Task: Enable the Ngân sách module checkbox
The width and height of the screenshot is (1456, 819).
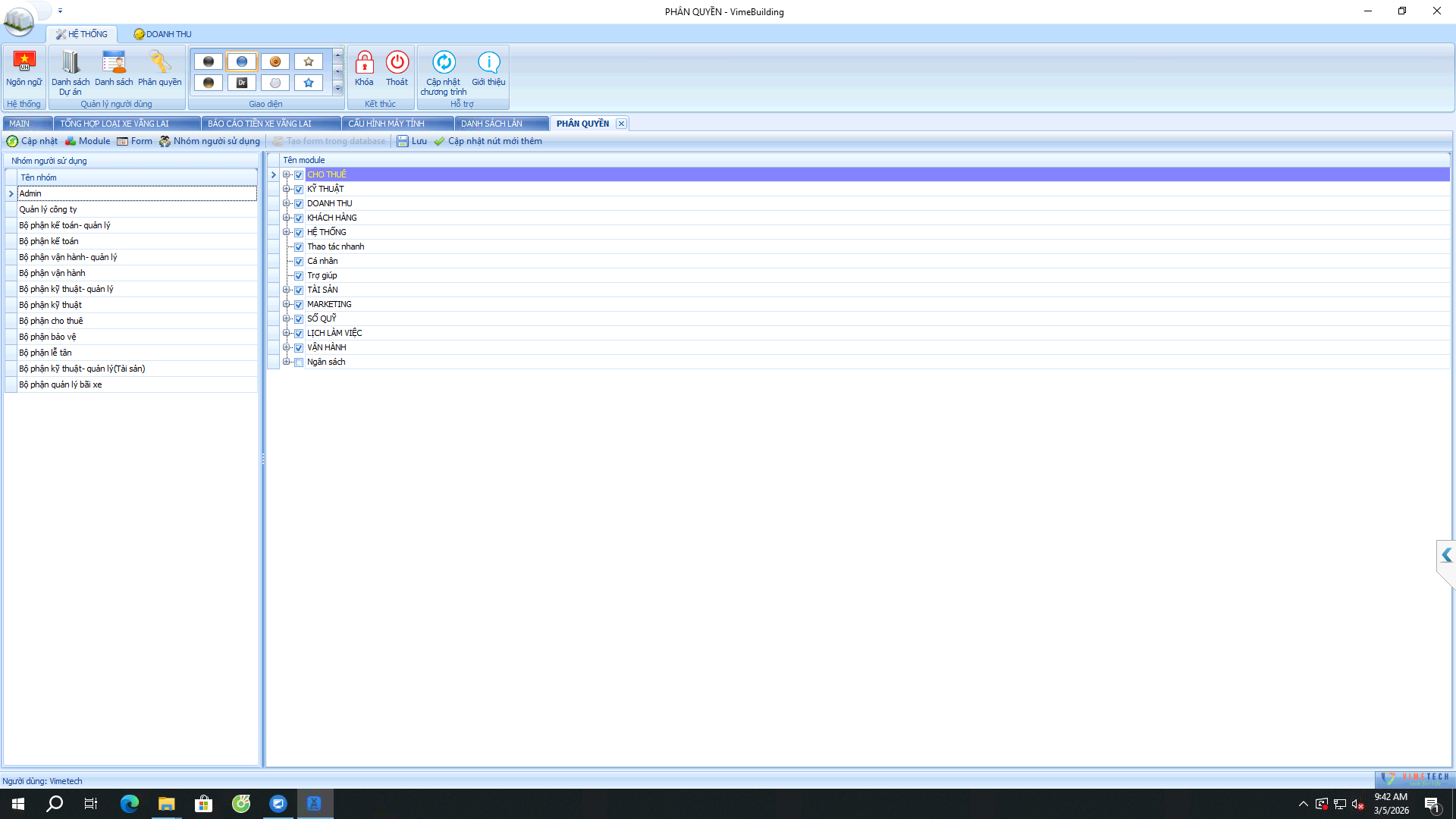Action: [x=299, y=362]
